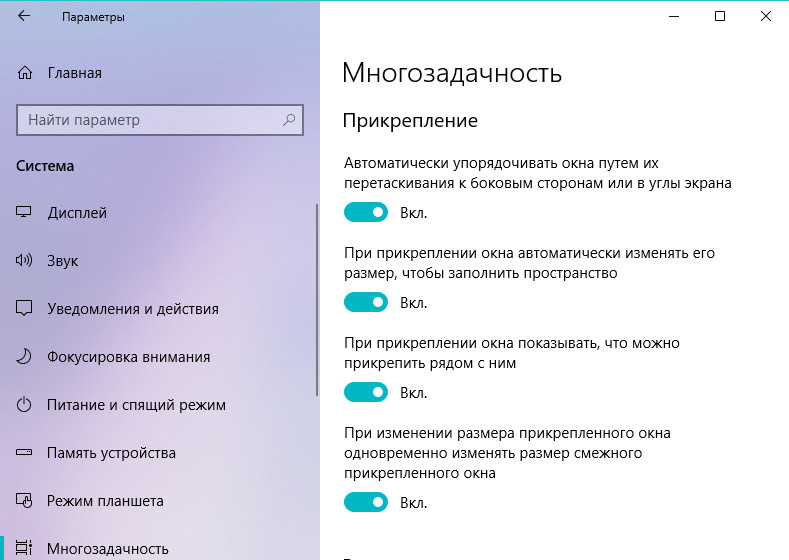Click text 'При прикреплении окна автоматически изменять его'
The height and width of the screenshot is (560, 789).
[529, 253]
